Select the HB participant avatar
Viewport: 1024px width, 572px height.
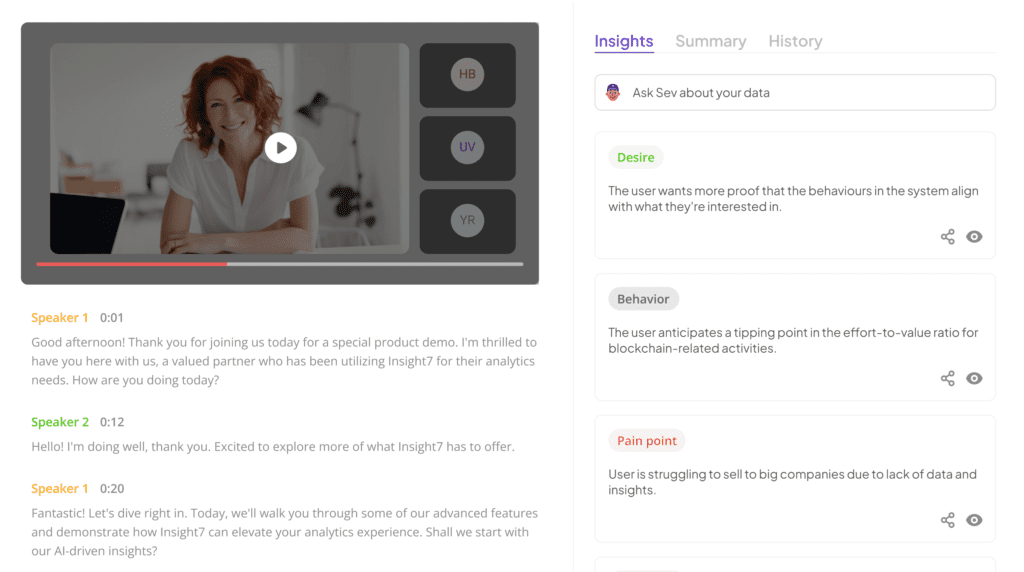pyautogui.click(x=467, y=74)
